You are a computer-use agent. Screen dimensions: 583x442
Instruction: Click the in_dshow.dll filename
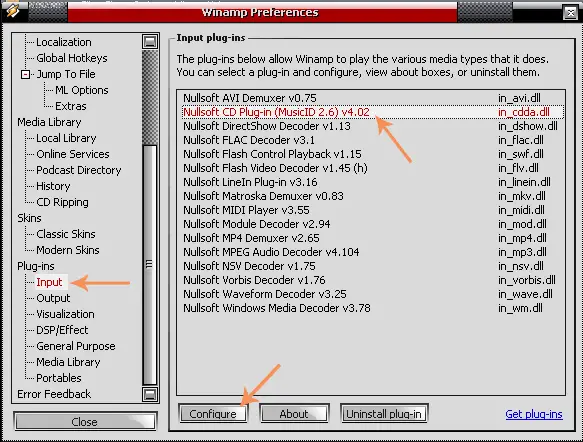tap(528, 126)
